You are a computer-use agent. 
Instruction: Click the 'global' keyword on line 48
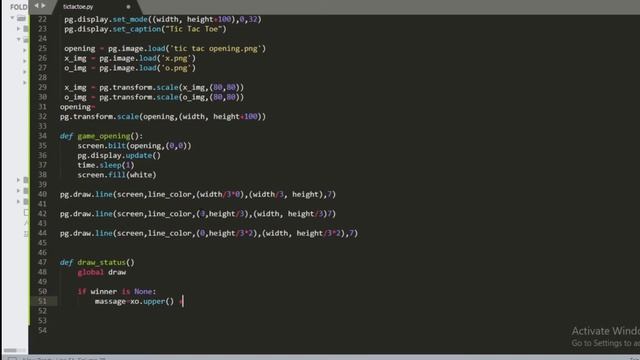tap(90, 272)
